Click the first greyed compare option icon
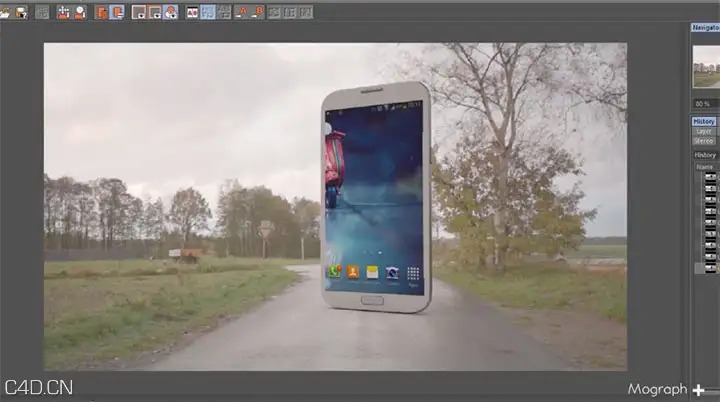The width and height of the screenshot is (720, 402). pyautogui.click(x=274, y=12)
